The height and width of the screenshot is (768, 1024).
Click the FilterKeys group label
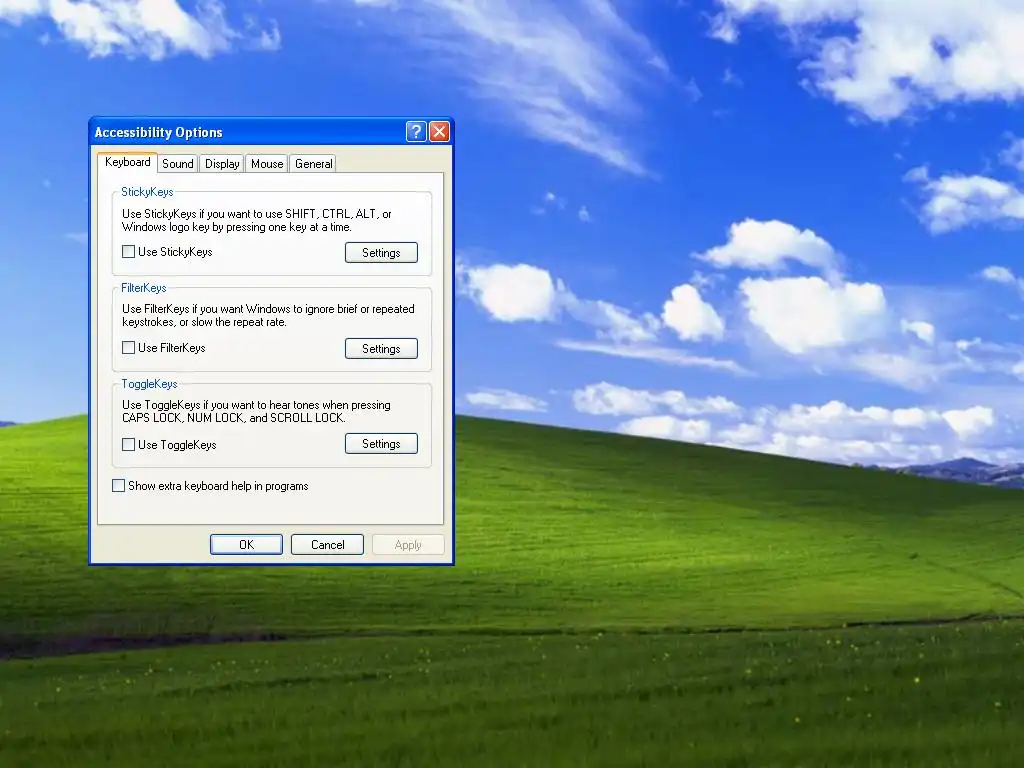coord(144,288)
